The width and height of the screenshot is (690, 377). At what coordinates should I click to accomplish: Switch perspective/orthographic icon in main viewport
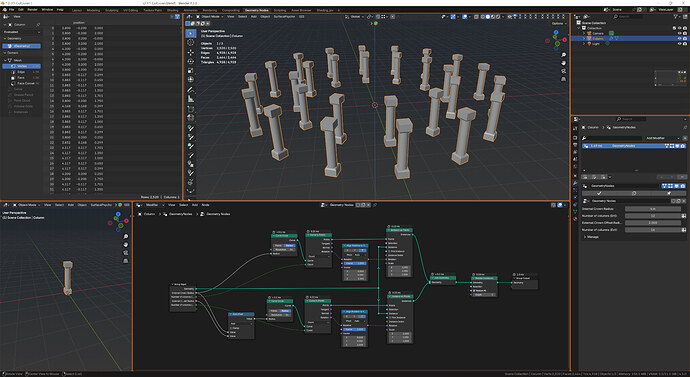[x=563, y=79]
